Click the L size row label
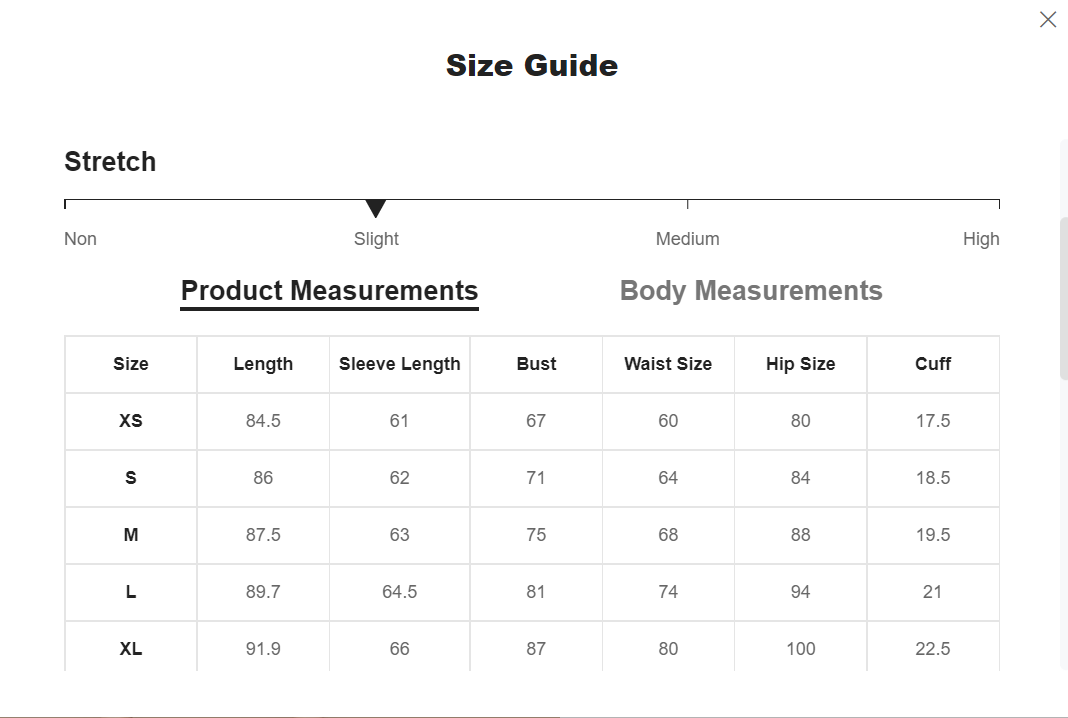 tap(131, 592)
